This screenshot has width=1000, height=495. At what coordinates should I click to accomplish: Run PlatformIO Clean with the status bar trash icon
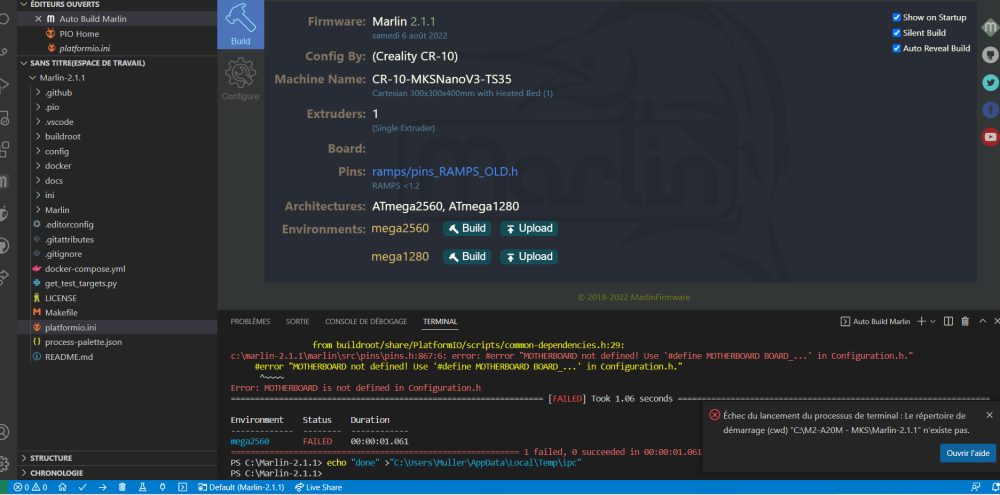pyautogui.click(x=122, y=487)
